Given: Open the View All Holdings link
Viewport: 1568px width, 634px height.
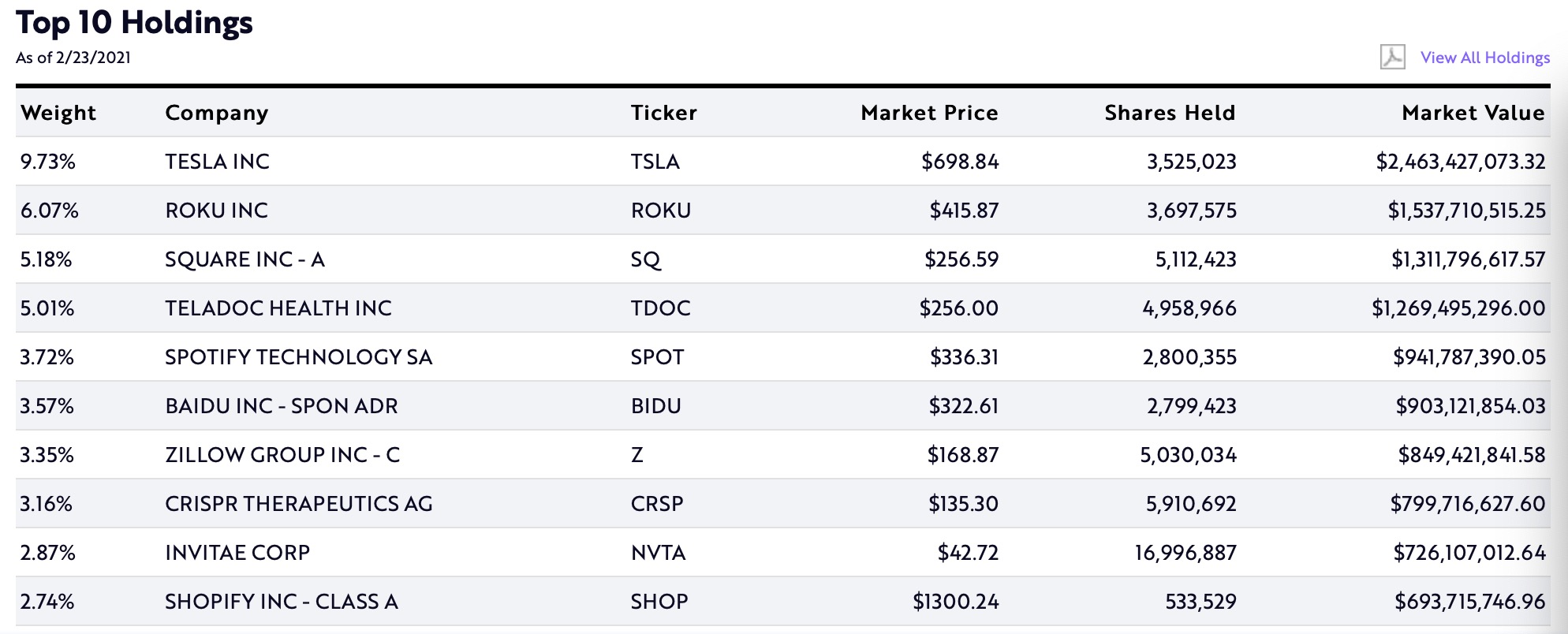Looking at the screenshot, I should (1484, 58).
